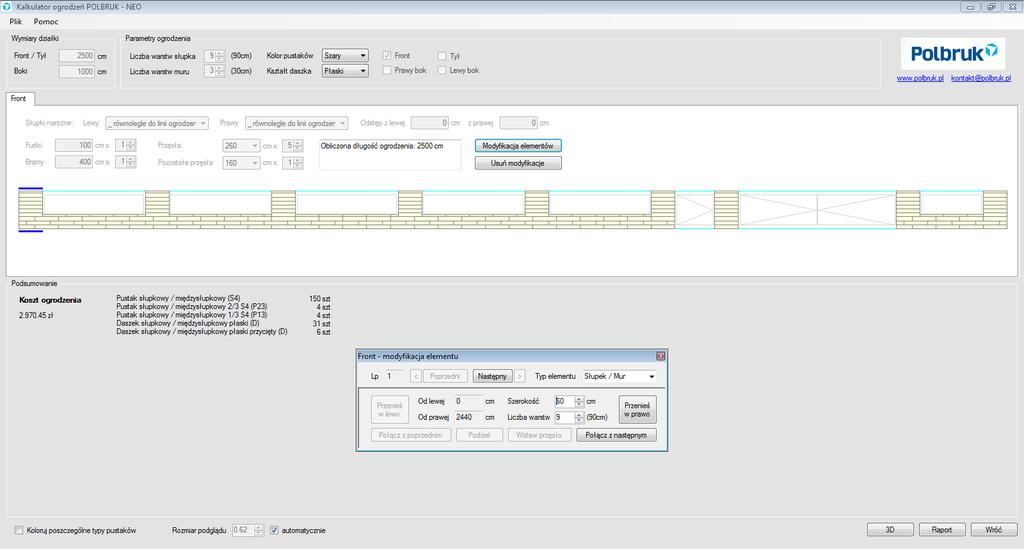
Task: Click the fence cost value 2.970,45 zł
Action: (x=37, y=315)
